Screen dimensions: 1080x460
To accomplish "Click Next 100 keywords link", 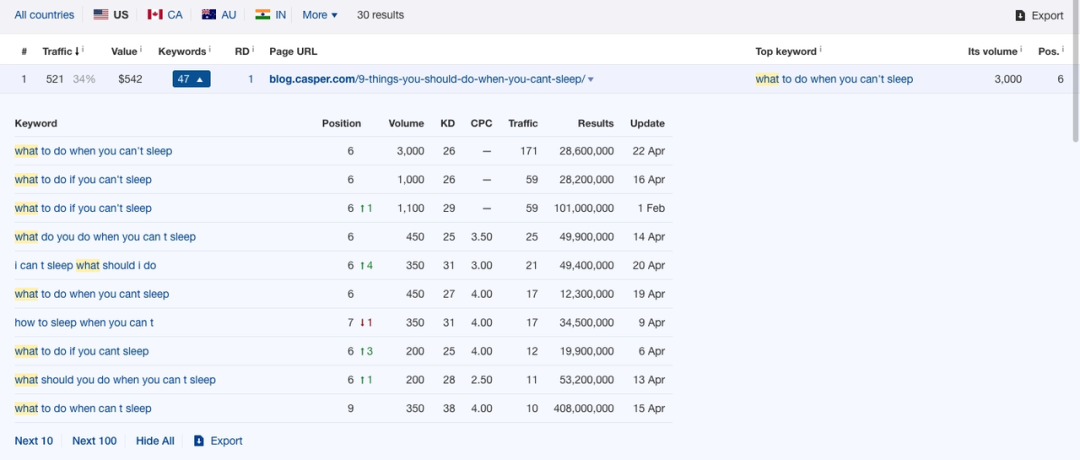I will [94, 441].
